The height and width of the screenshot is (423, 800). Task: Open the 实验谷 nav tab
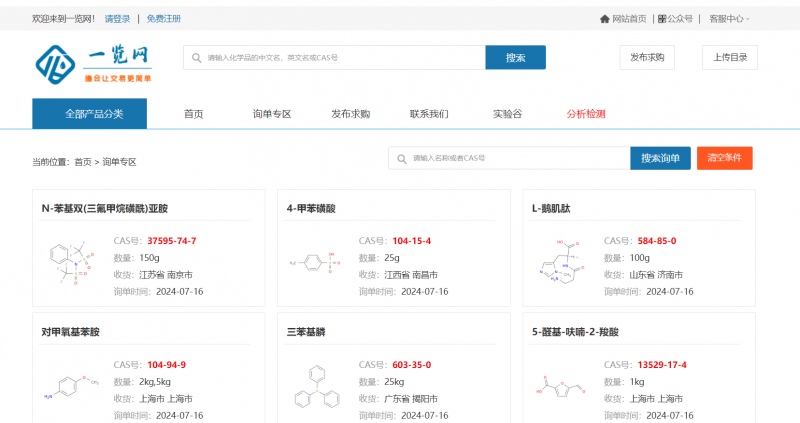[x=508, y=114]
